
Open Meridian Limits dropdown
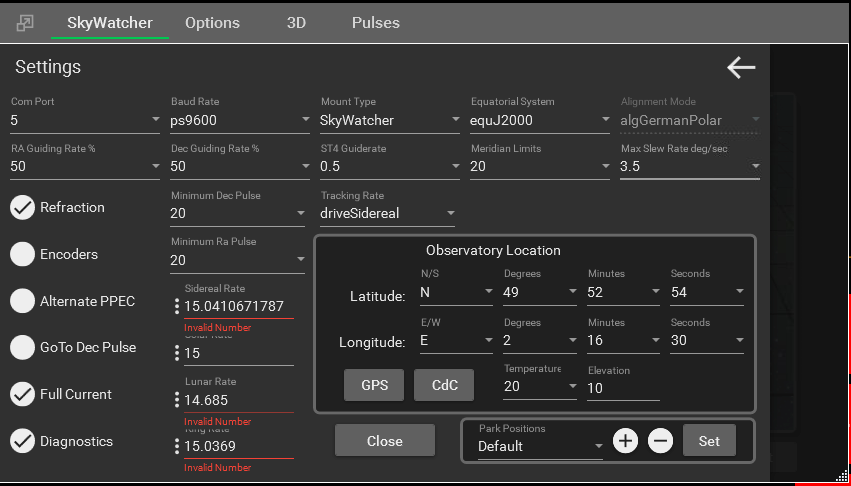[x=540, y=166]
